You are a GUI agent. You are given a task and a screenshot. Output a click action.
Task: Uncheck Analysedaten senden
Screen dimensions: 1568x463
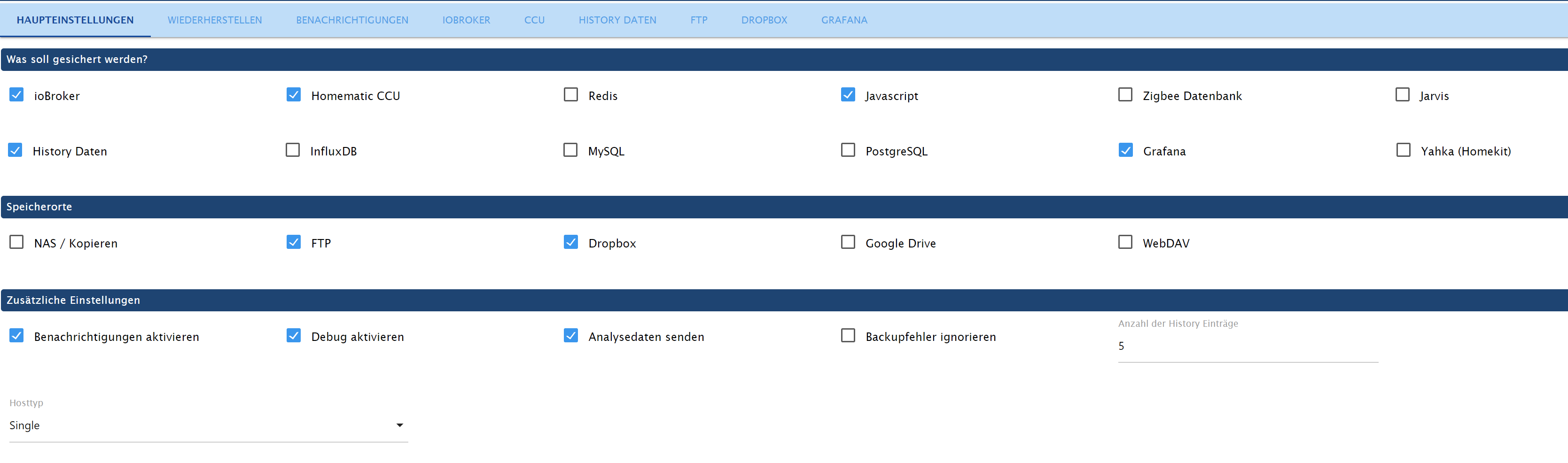click(x=571, y=336)
